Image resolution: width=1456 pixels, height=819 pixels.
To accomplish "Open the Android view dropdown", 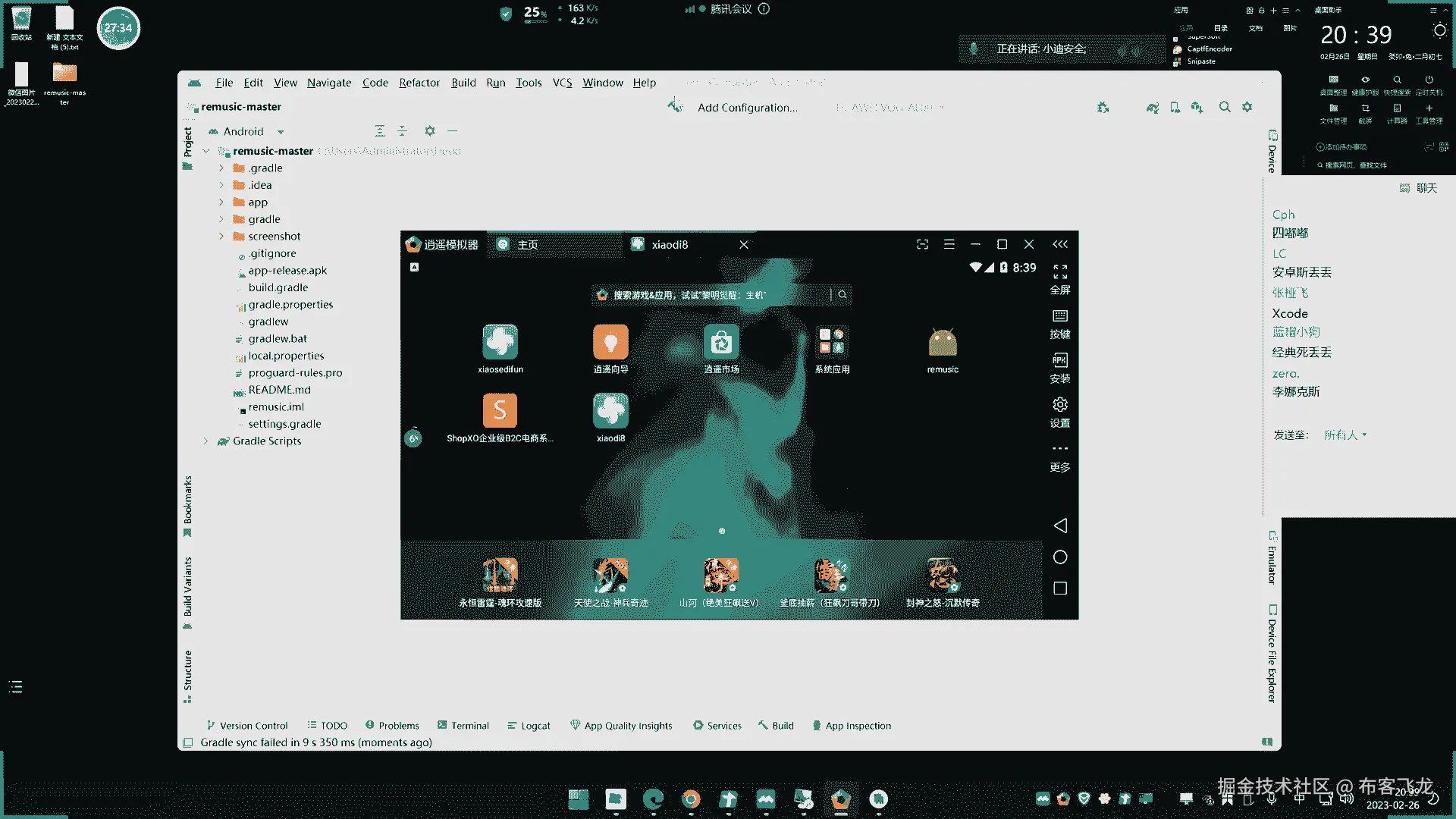I will [281, 132].
